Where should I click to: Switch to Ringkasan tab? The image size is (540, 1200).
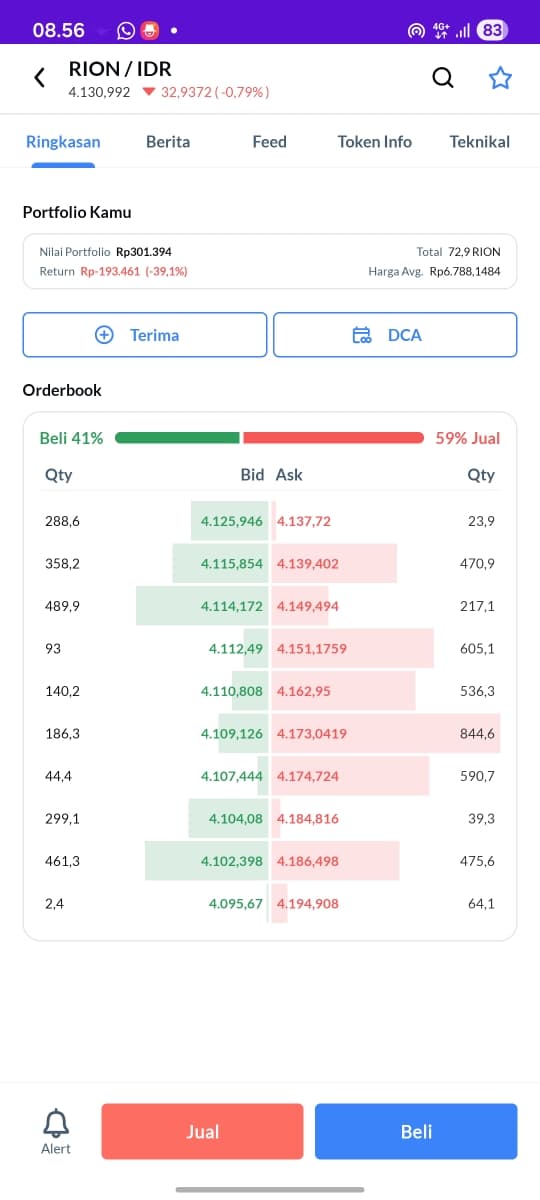[x=63, y=142]
